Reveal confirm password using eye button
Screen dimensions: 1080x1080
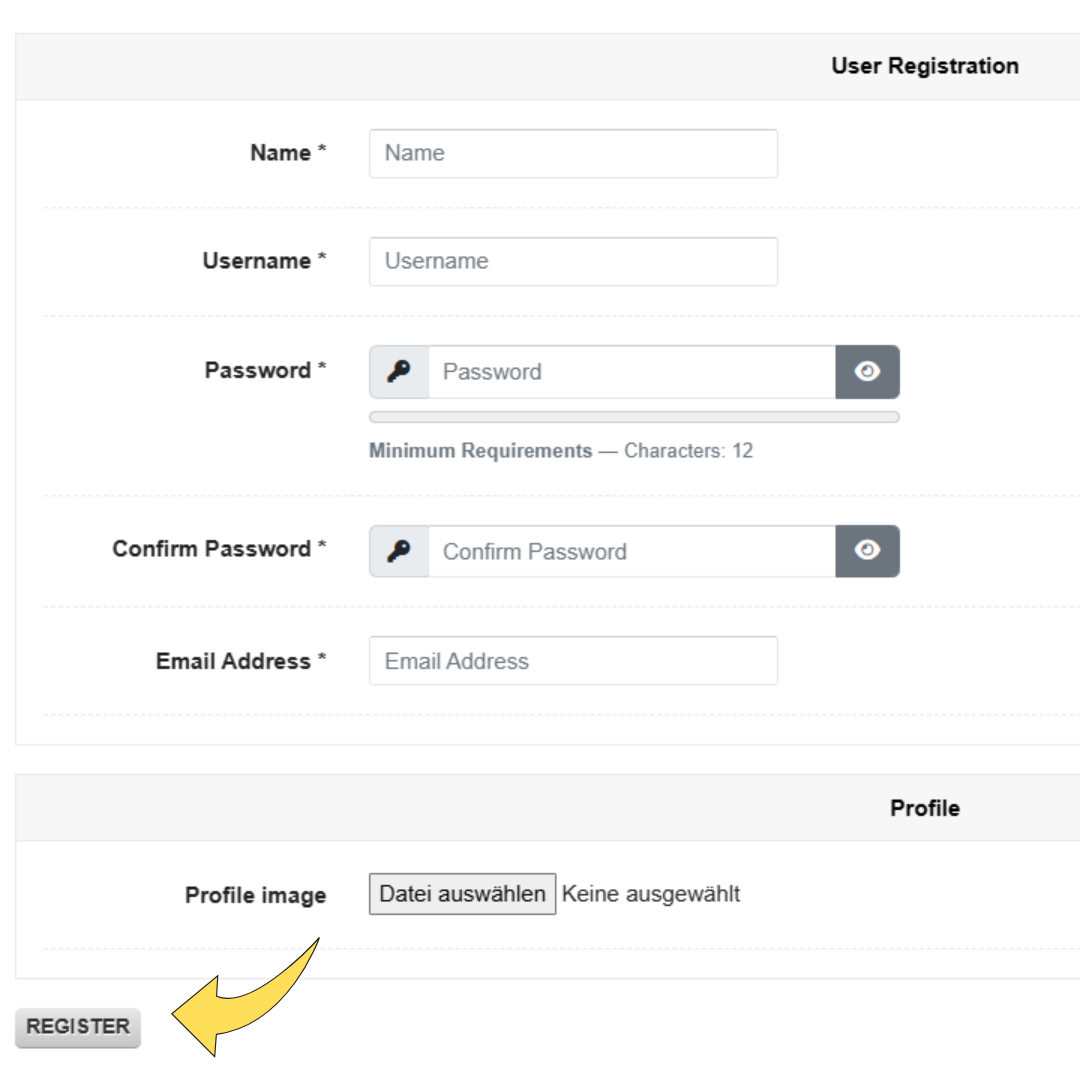point(867,551)
